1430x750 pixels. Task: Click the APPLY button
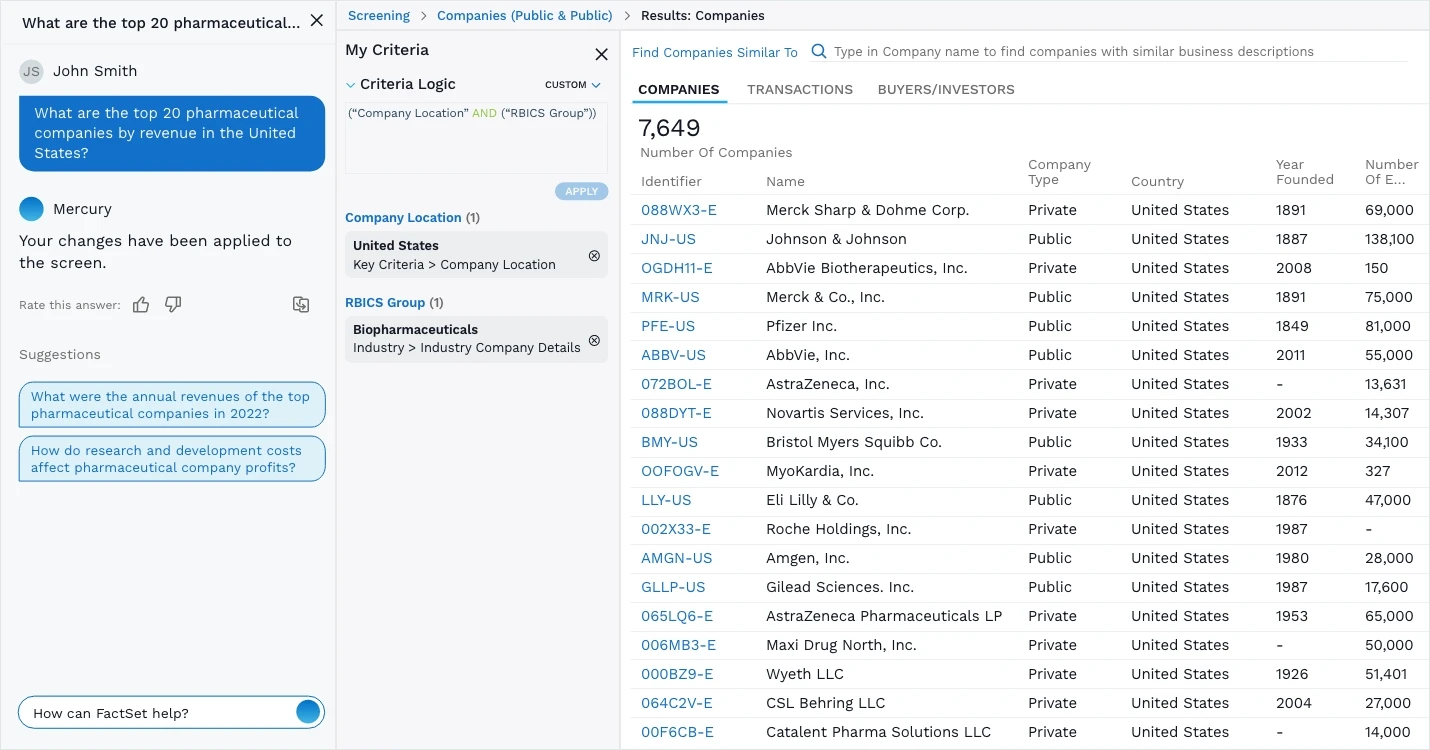click(581, 191)
